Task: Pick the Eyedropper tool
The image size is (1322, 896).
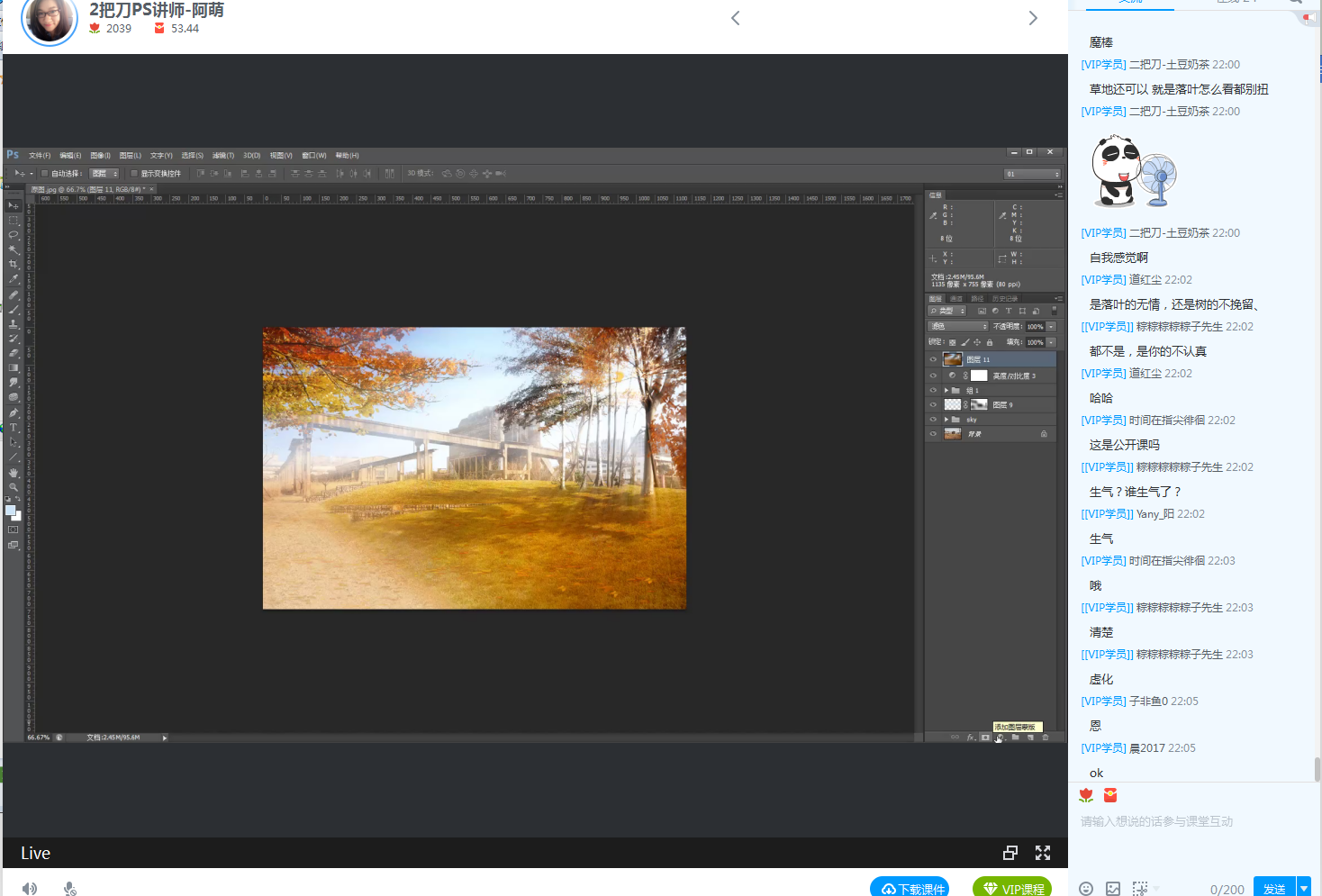Action: point(14,279)
